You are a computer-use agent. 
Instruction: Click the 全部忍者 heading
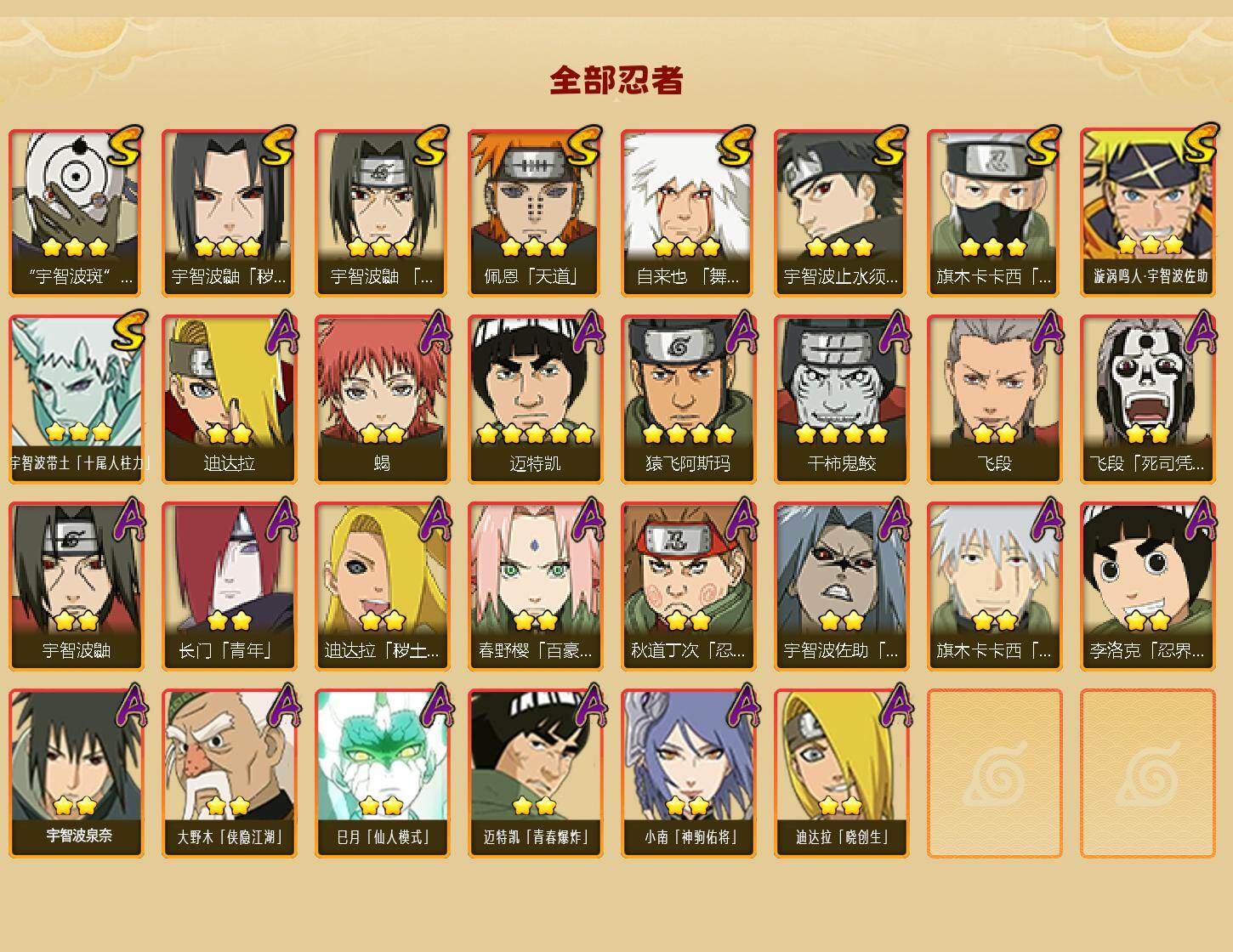[616, 81]
